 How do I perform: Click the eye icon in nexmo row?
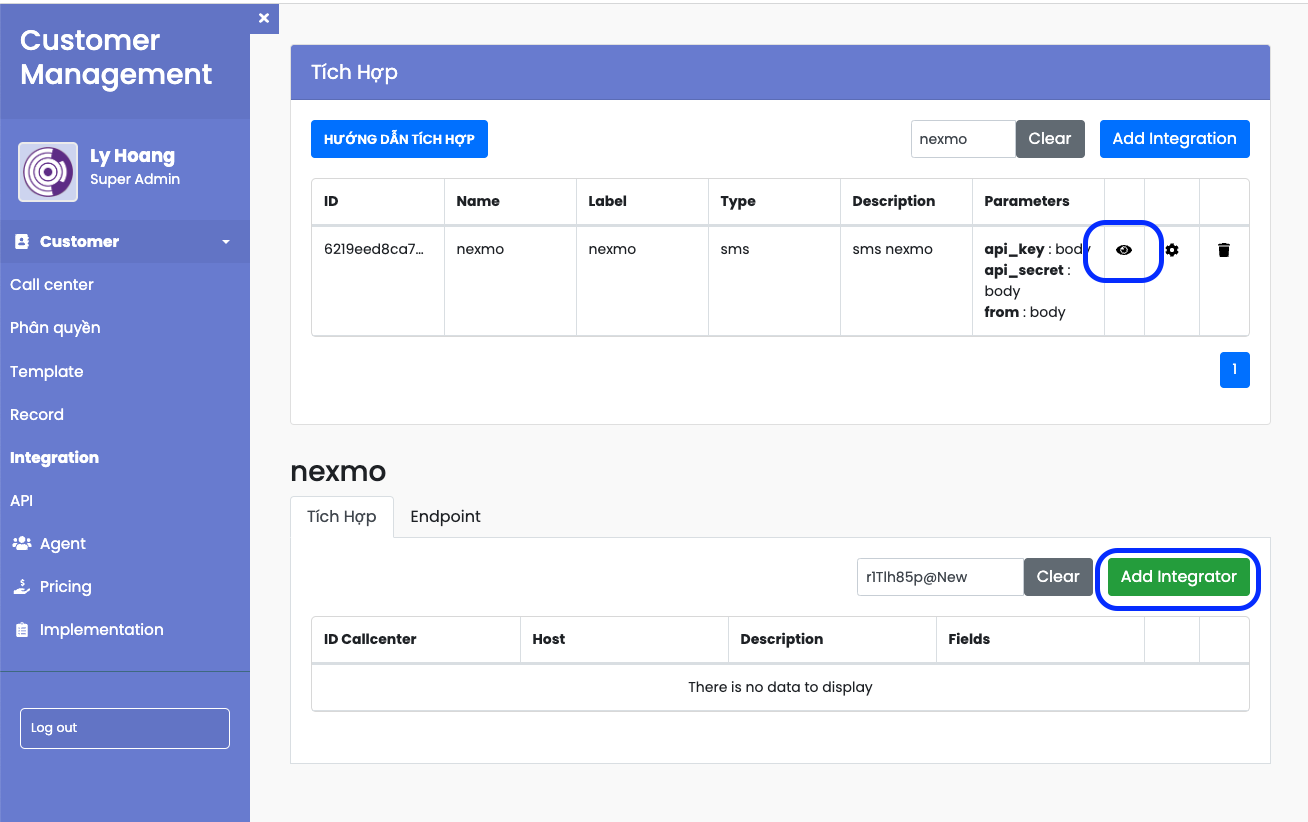[x=1124, y=250]
